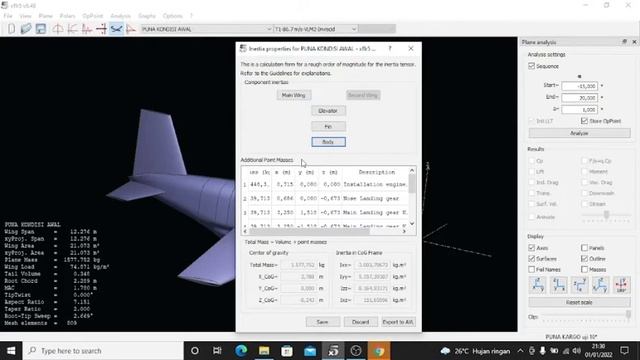Toggle the Sequence checkbox
Image resolution: width=640 pixels, height=360 pixels.
[531, 66]
